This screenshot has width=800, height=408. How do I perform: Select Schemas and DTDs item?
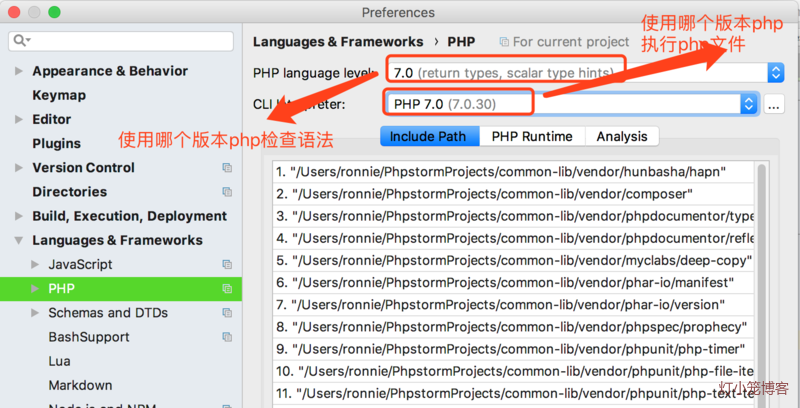(x=108, y=313)
